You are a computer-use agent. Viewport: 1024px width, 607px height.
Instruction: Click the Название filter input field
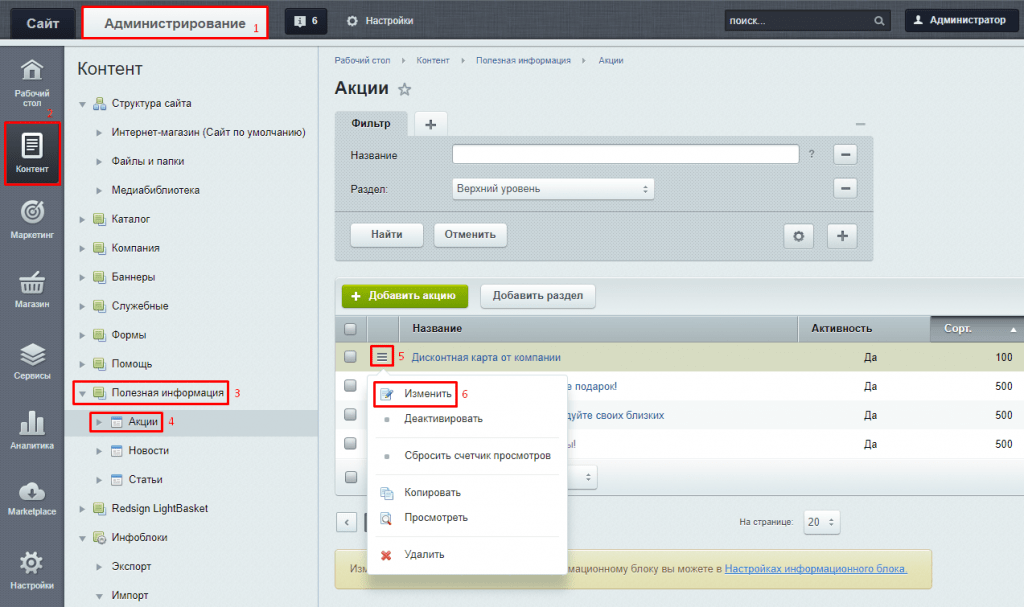625,155
